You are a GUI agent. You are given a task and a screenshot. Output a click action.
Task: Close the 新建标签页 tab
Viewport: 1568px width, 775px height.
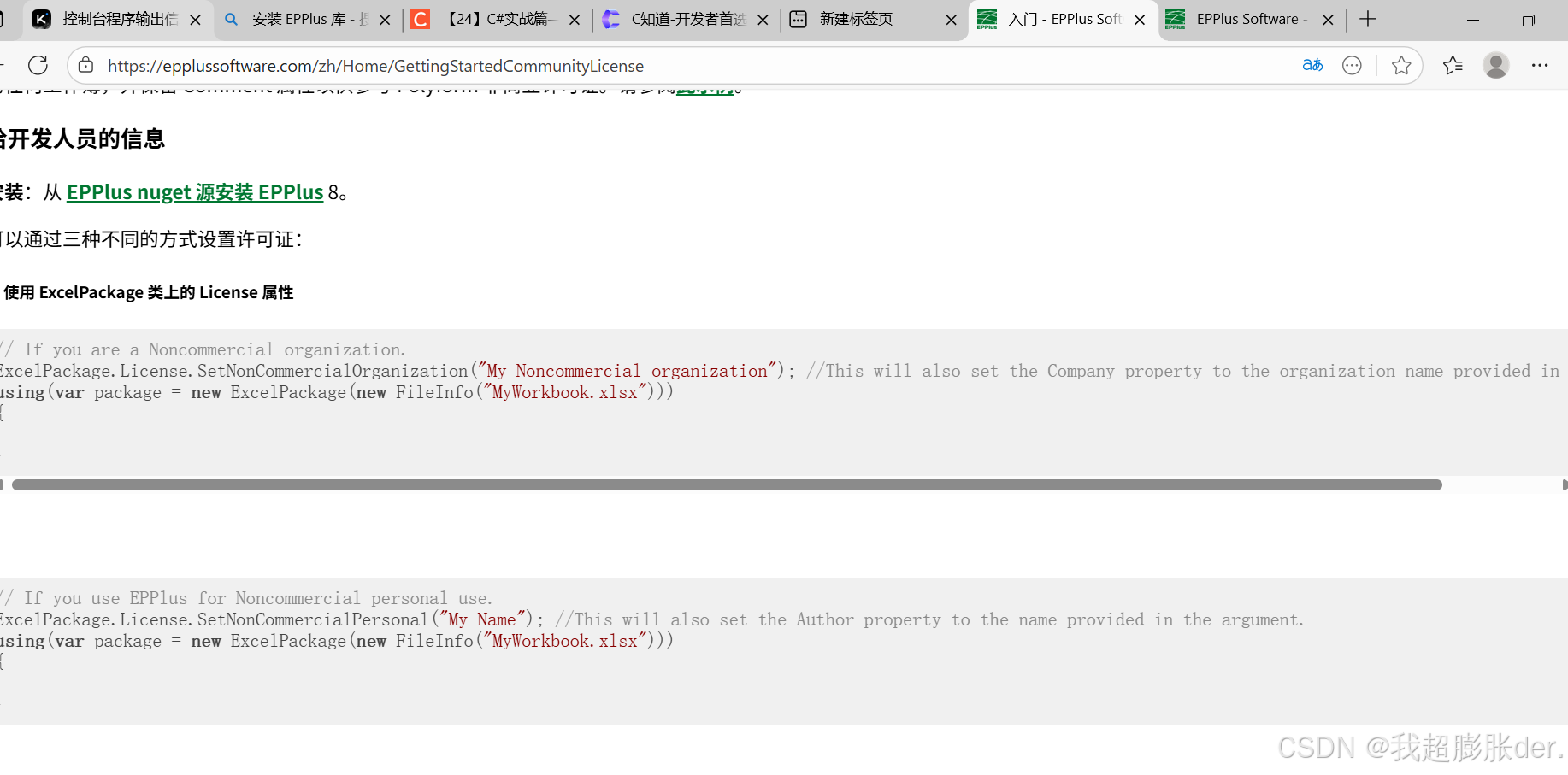coord(951,20)
